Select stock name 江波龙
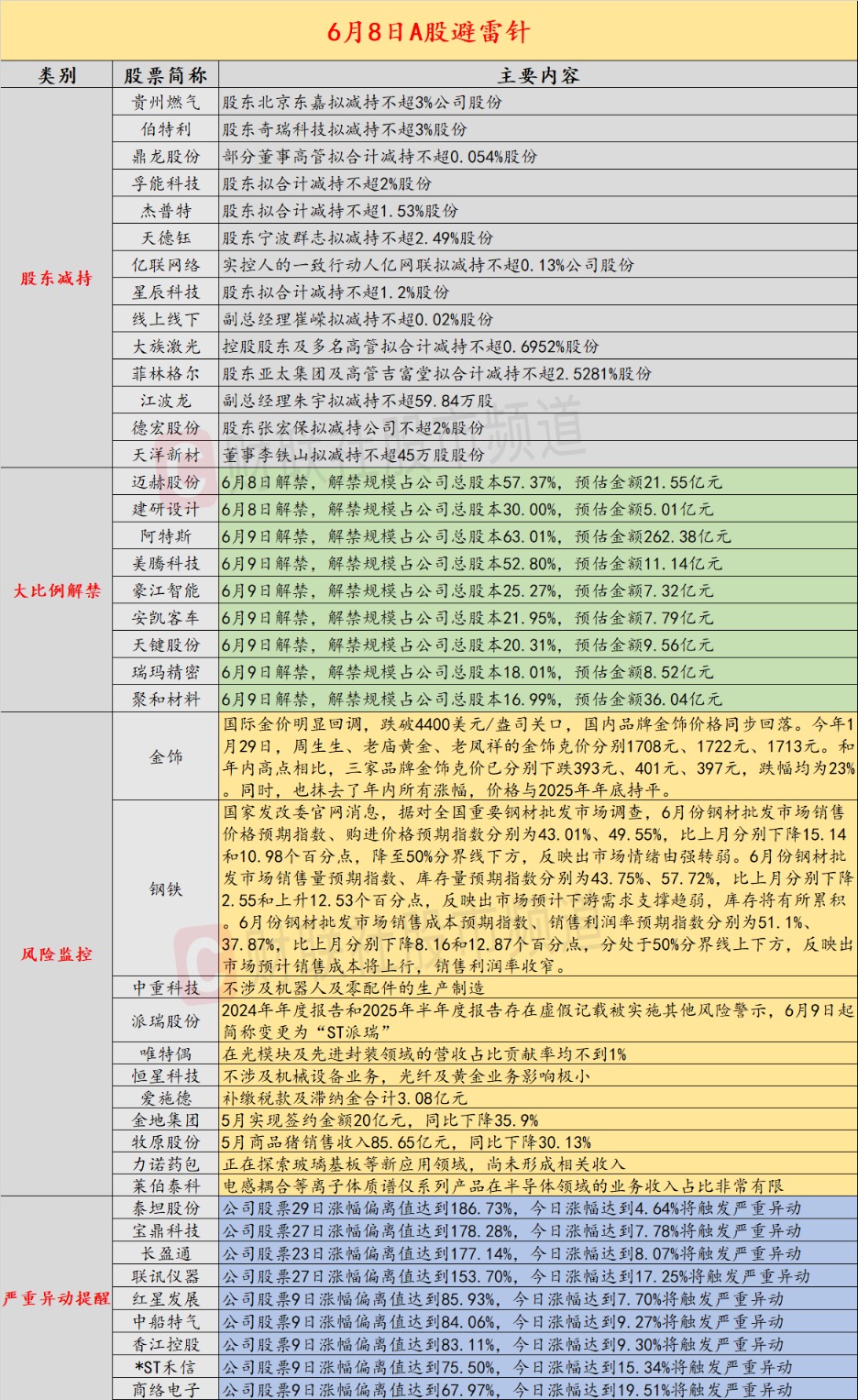 pos(166,401)
